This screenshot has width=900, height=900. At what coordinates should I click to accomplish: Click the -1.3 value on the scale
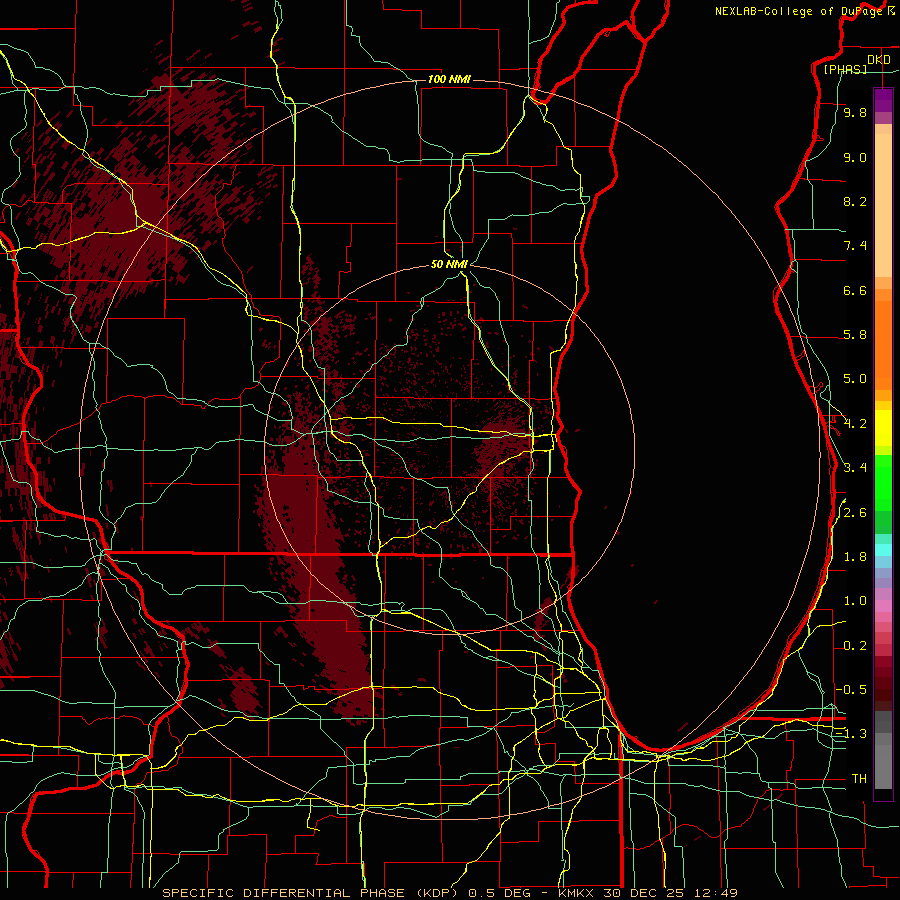pyautogui.click(x=851, y=734)
